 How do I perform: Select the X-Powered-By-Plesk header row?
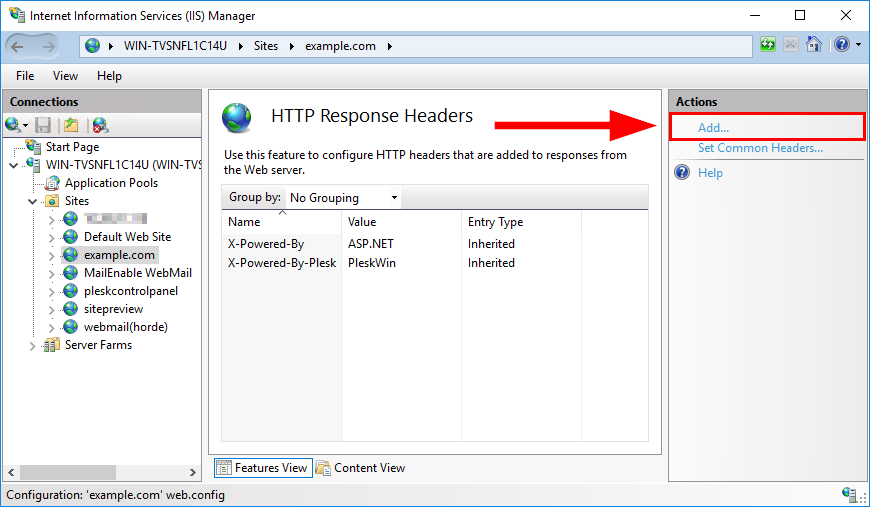coord(282,263)
